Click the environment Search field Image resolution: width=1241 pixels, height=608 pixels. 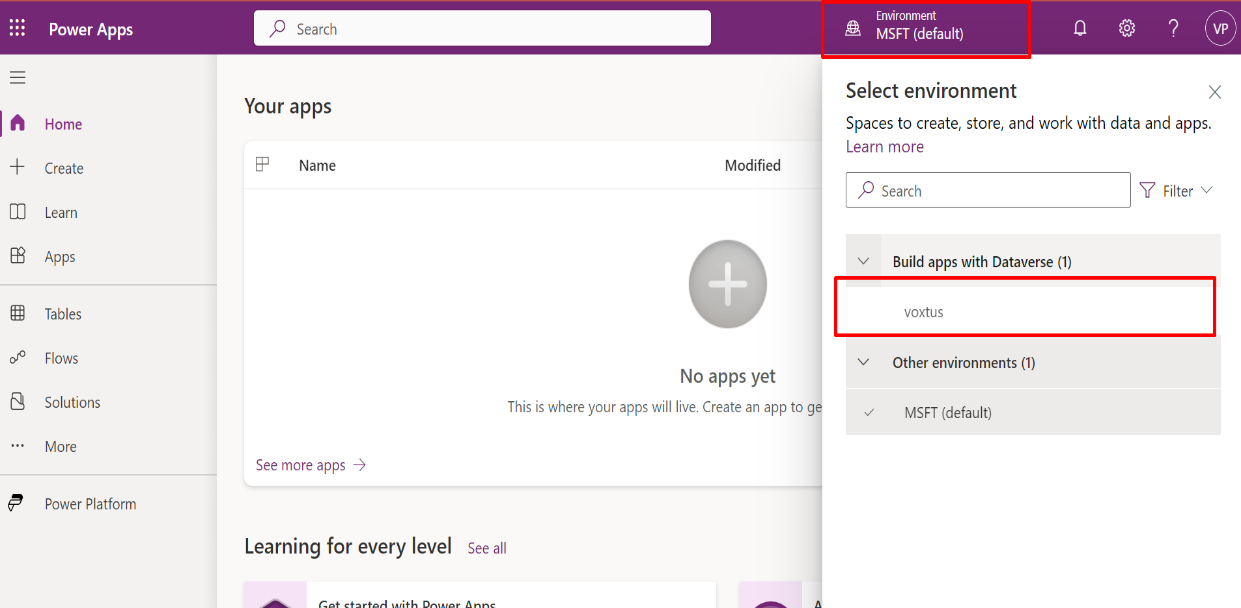[988, 190]
